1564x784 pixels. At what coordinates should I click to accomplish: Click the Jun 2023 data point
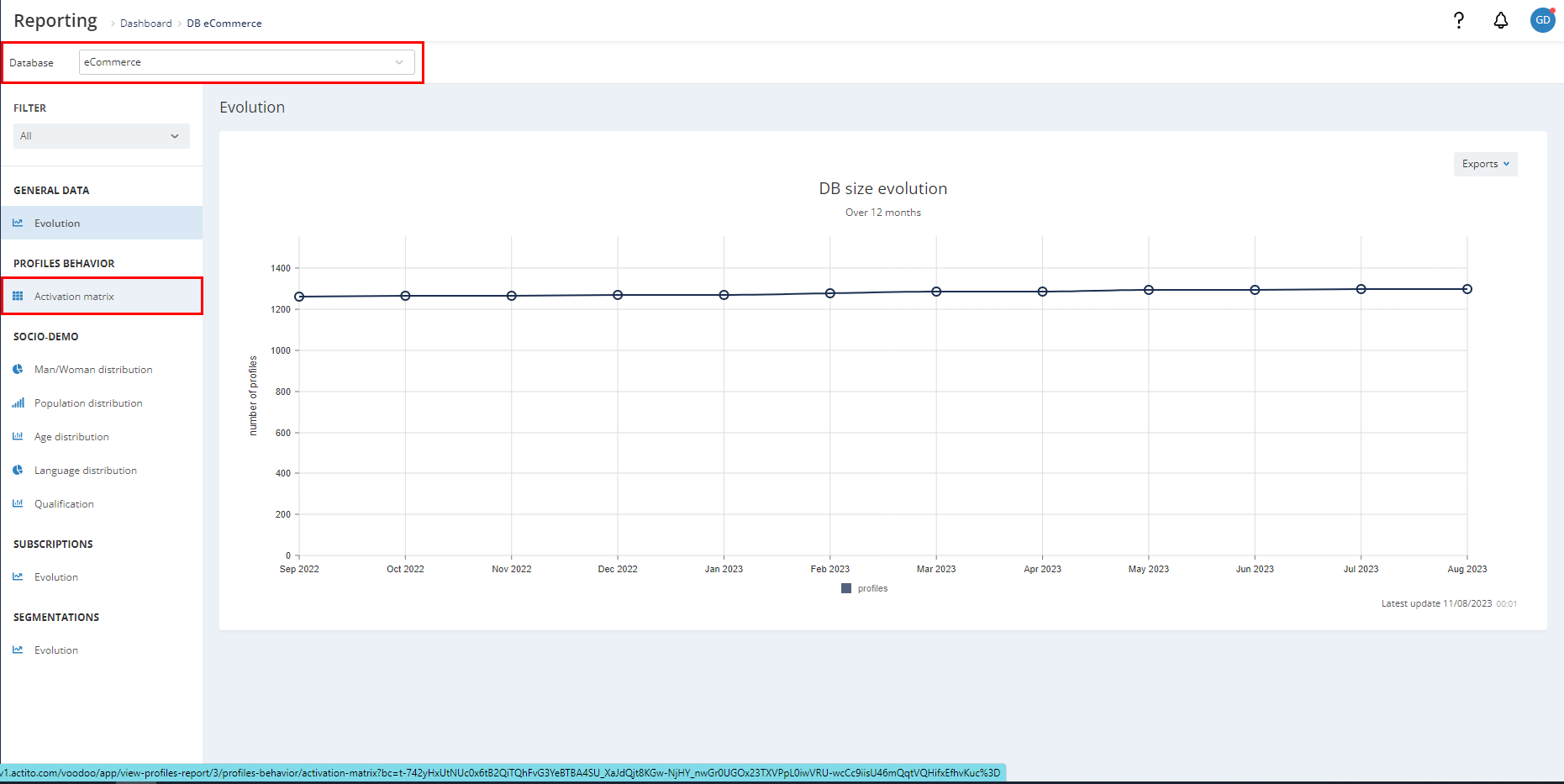point(1255,290)
